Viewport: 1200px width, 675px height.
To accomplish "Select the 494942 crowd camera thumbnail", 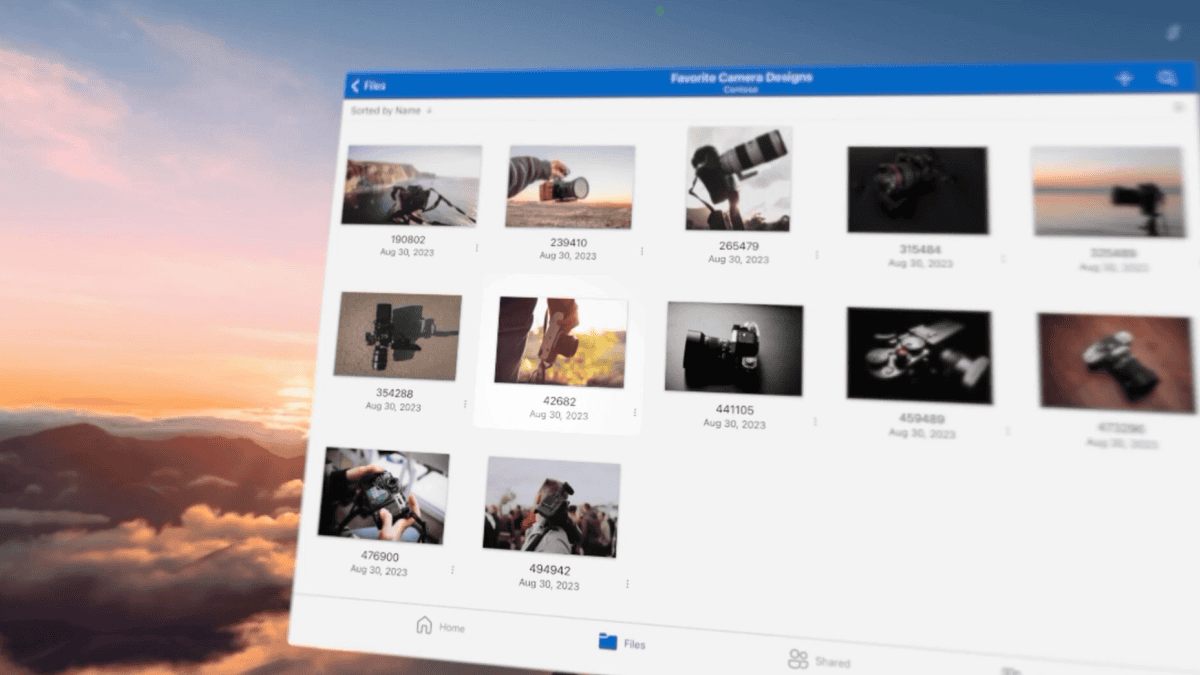I will [552, 507].
